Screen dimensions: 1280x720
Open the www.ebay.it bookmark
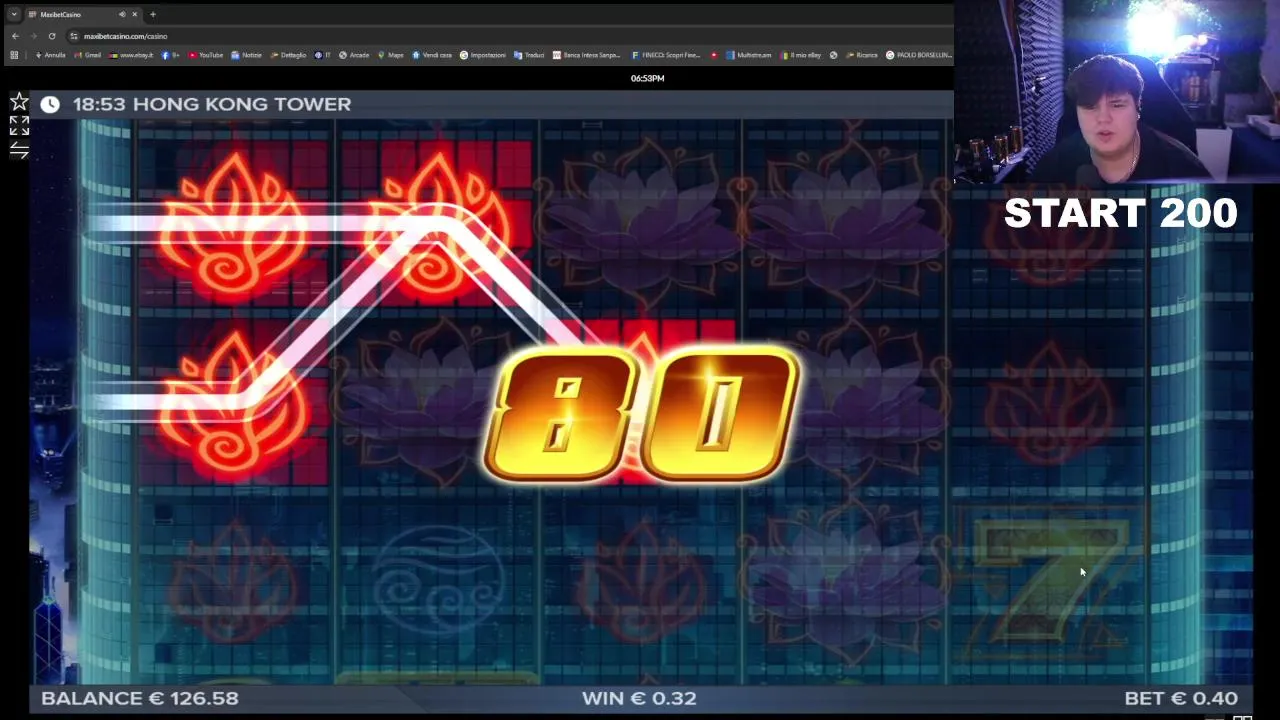(132, 55)
